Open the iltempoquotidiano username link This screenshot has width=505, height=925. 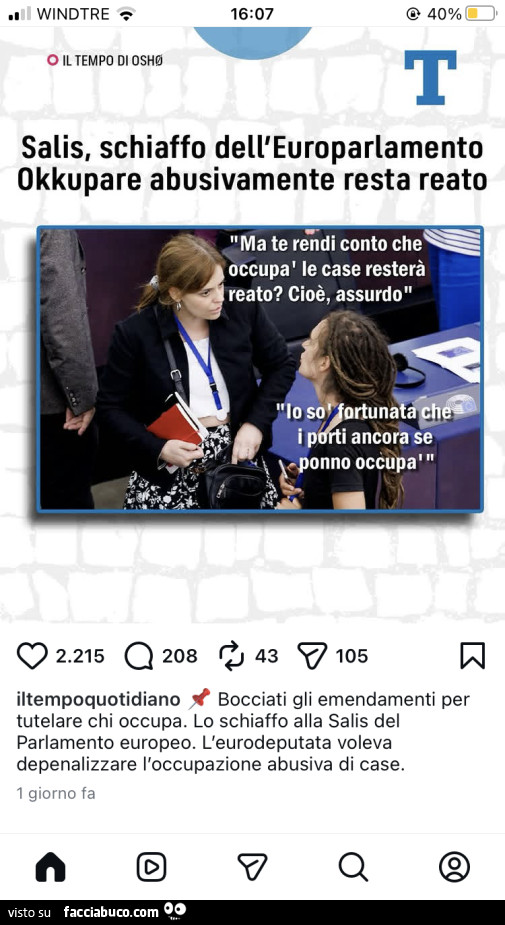click(98, 700)
